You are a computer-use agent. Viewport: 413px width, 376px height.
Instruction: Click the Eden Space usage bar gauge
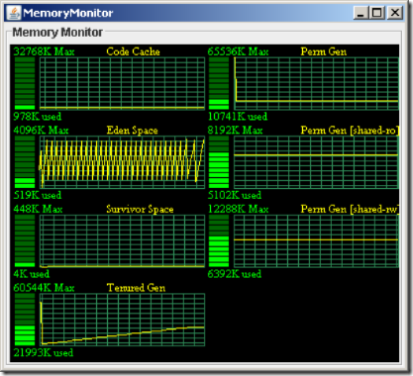point(25,162)
